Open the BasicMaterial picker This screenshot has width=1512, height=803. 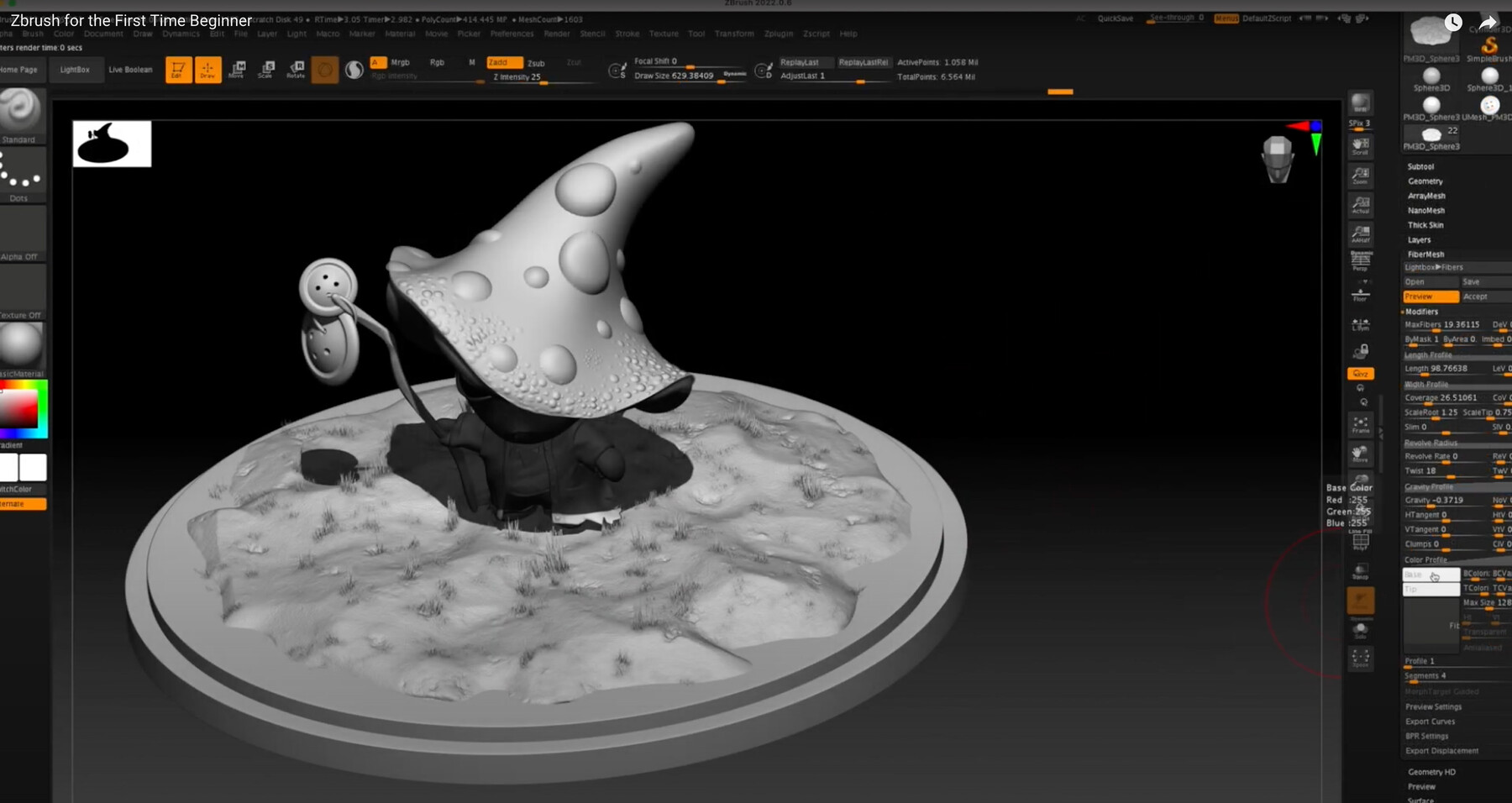click(21, 349)
